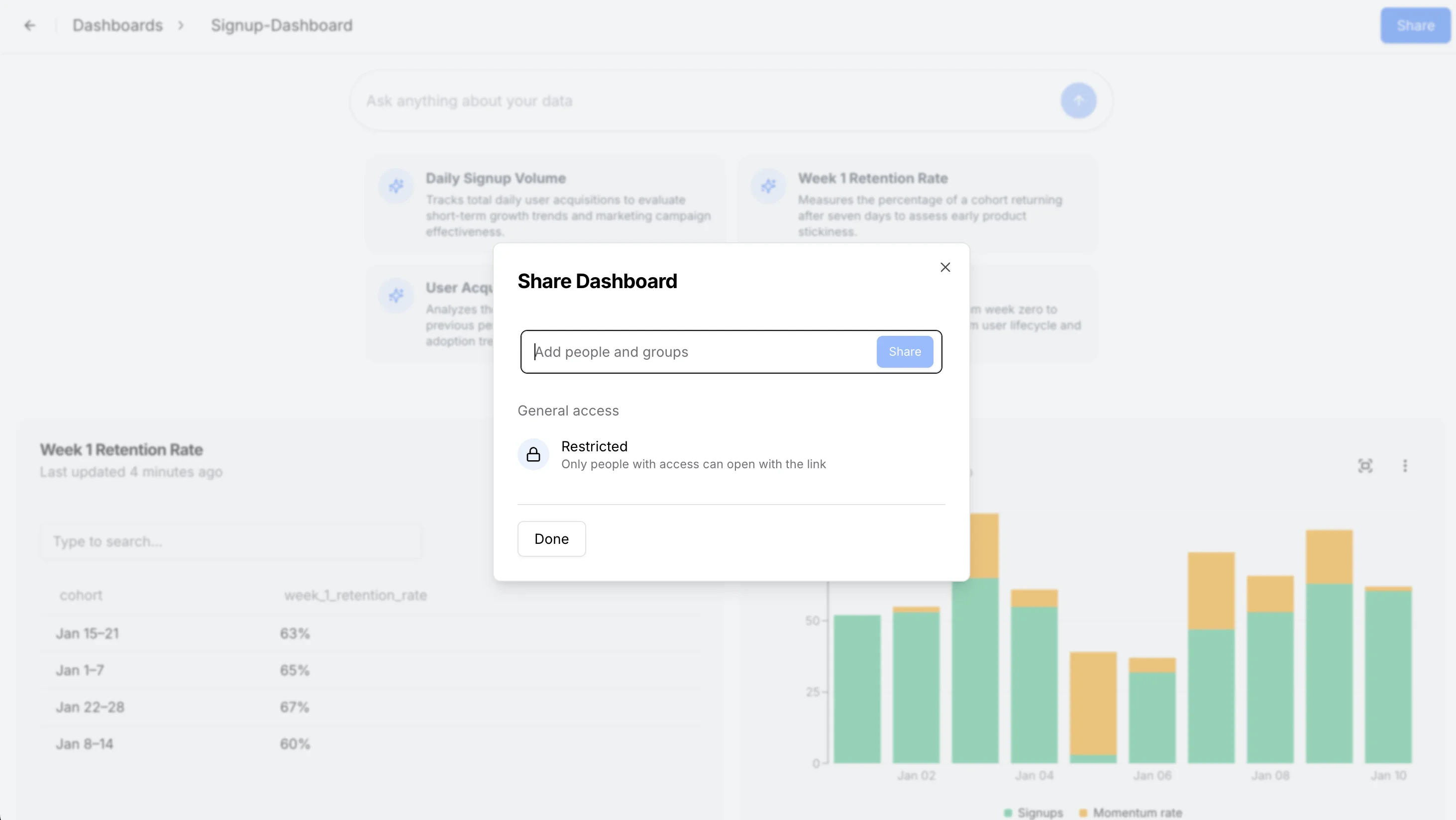
Task: Select Signup-Dashboard in the breadcrumb
Action: (282, 25)
